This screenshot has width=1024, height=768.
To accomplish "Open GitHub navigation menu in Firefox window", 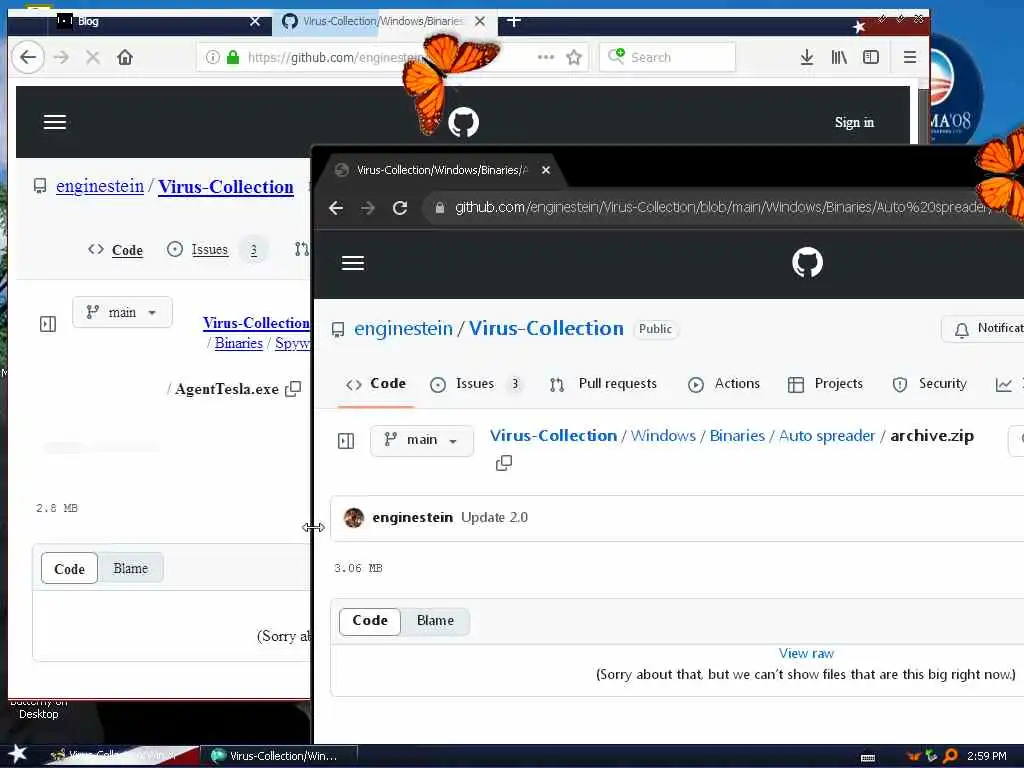I will coord(55,122).
